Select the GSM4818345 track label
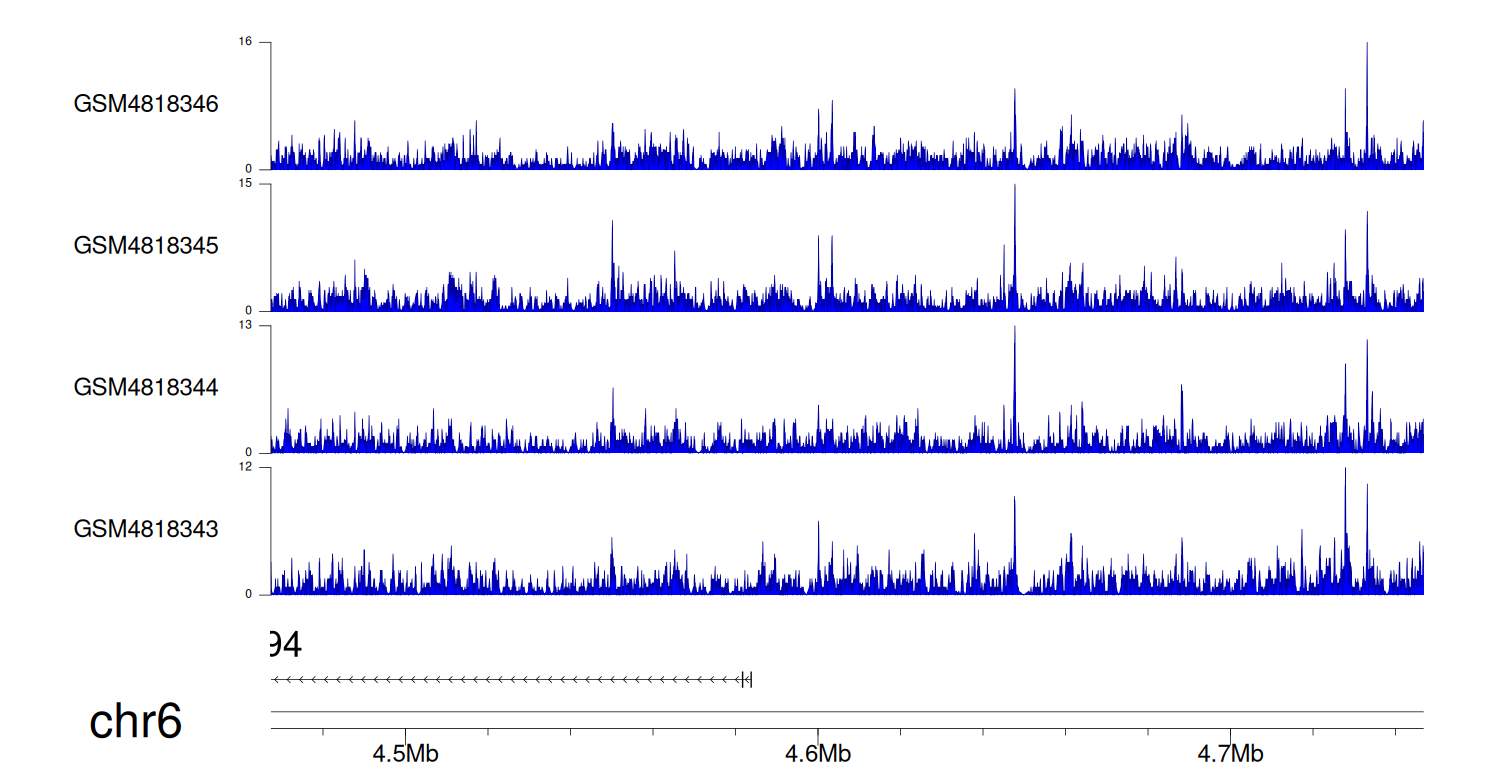The width and height of the screenshot is (1500, 780). pyautogui.click(x=146, y=246)
